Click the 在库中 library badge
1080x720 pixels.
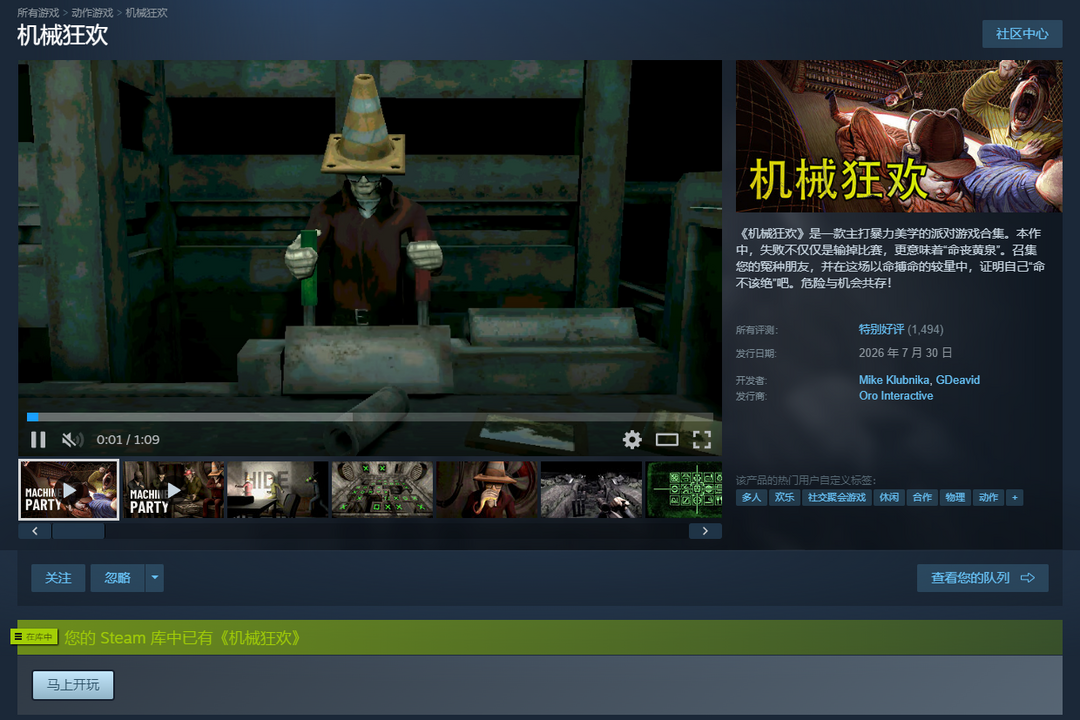point(34,637)
